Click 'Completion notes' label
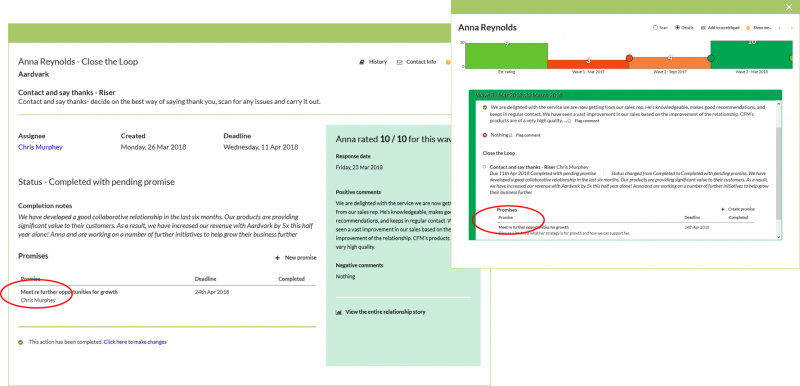 click(45, 206)
